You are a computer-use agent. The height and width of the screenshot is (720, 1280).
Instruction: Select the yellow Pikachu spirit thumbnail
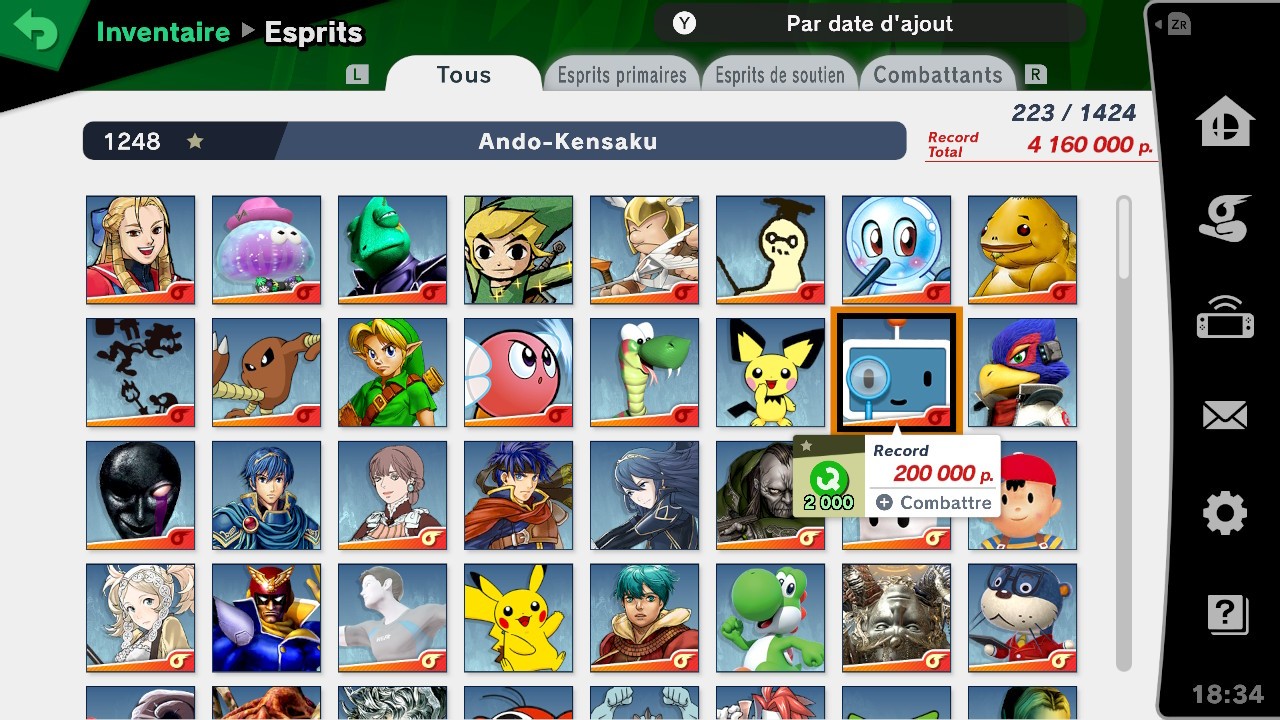point(518,618)
